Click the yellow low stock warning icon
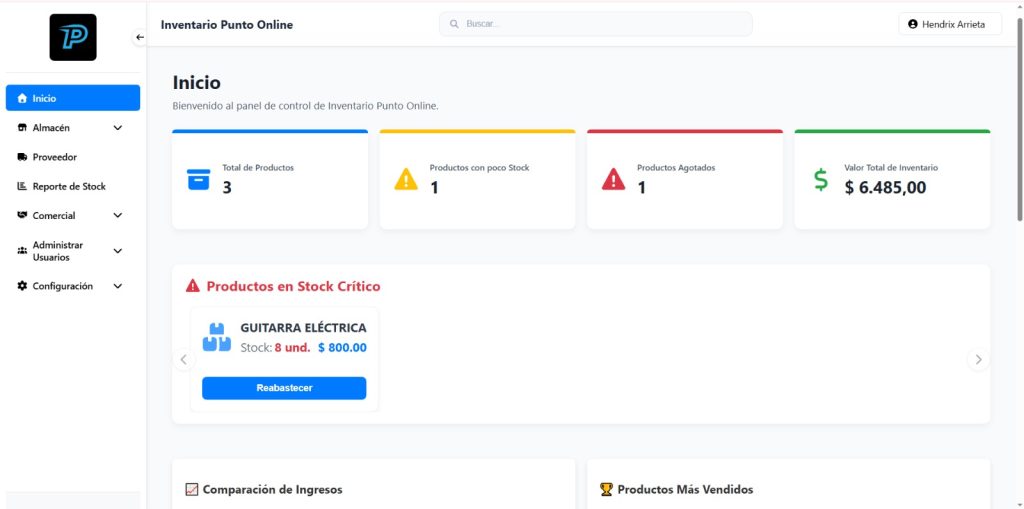 click(406, 180)
